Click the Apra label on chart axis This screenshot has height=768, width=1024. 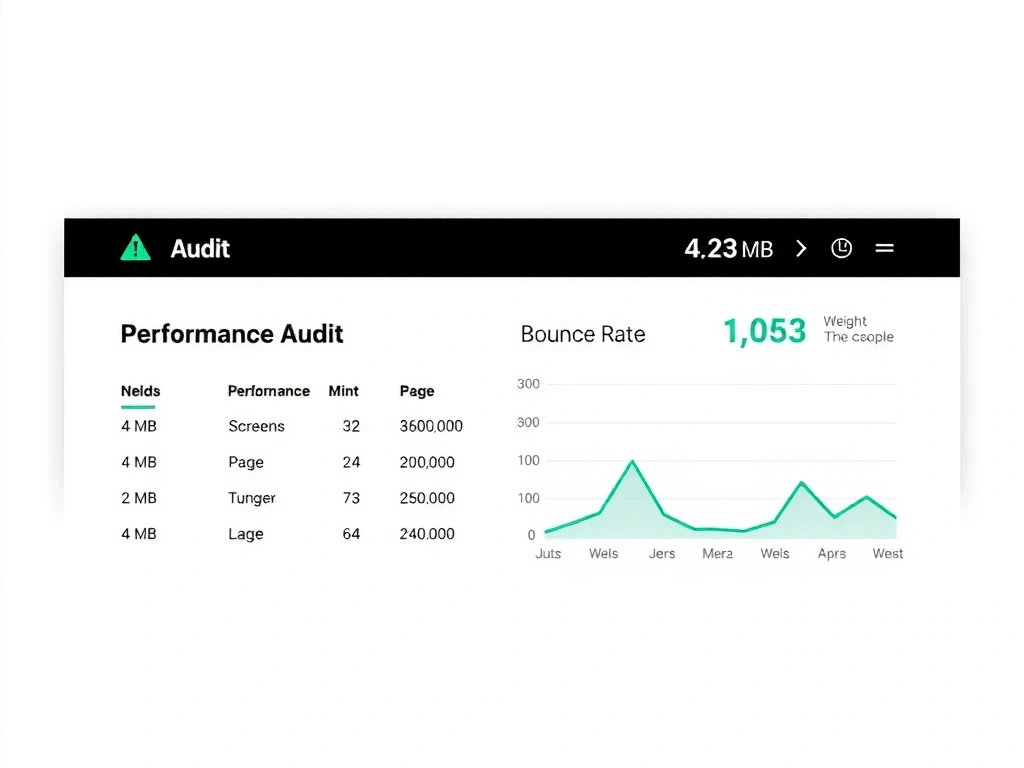tap(832, 553)
